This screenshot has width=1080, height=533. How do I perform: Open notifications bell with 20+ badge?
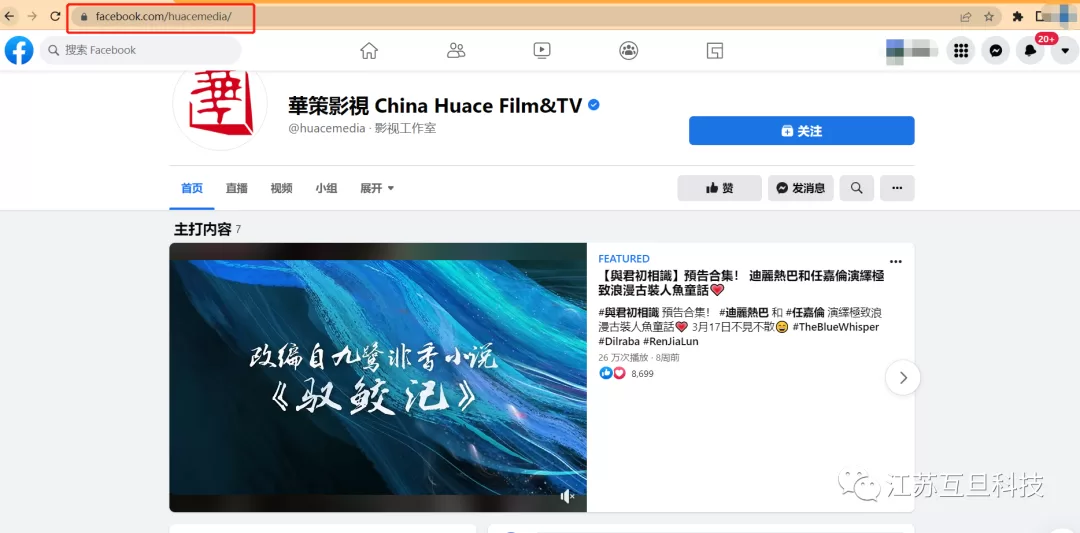click(x=1030, y=50)
